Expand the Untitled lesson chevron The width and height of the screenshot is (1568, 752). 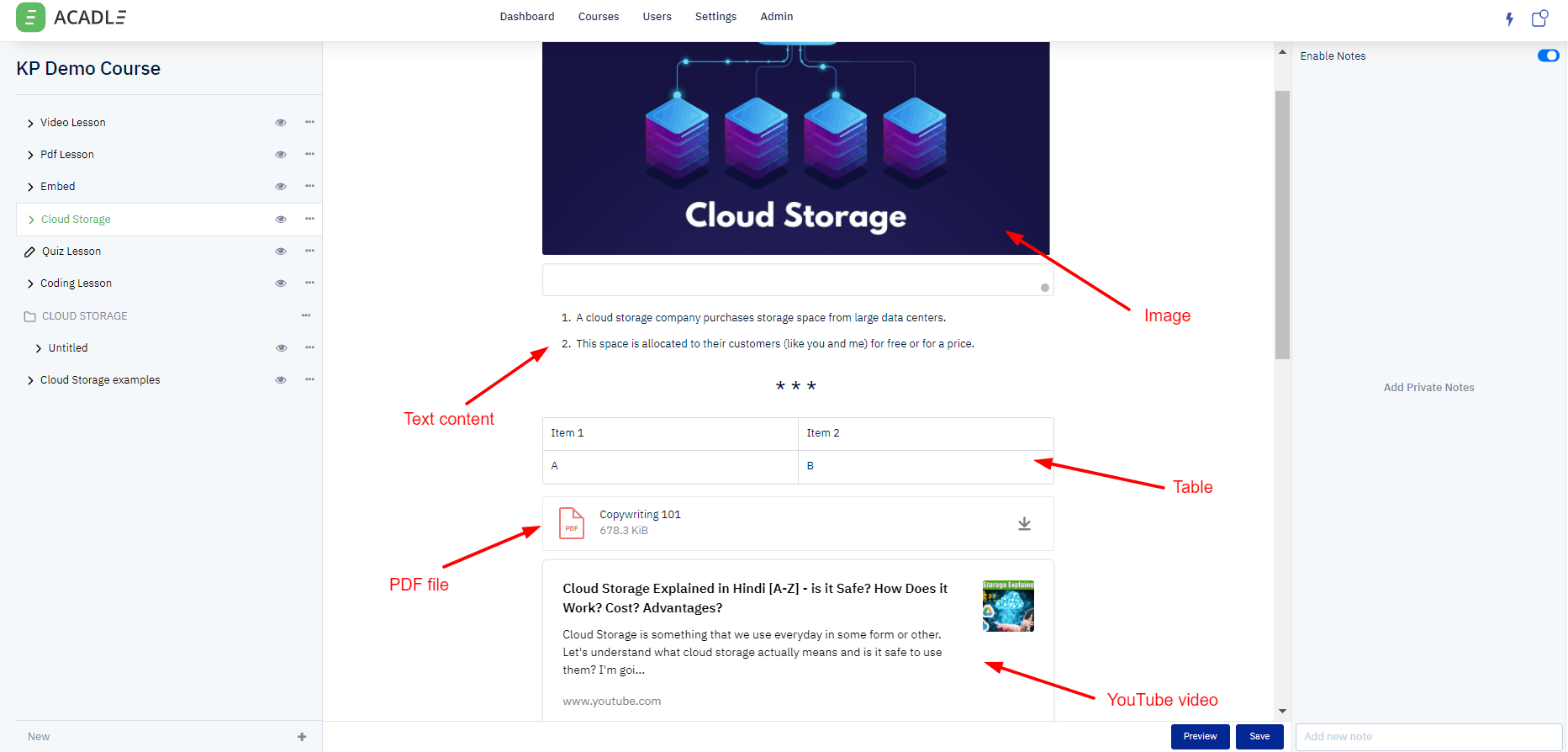coord(39,348)
